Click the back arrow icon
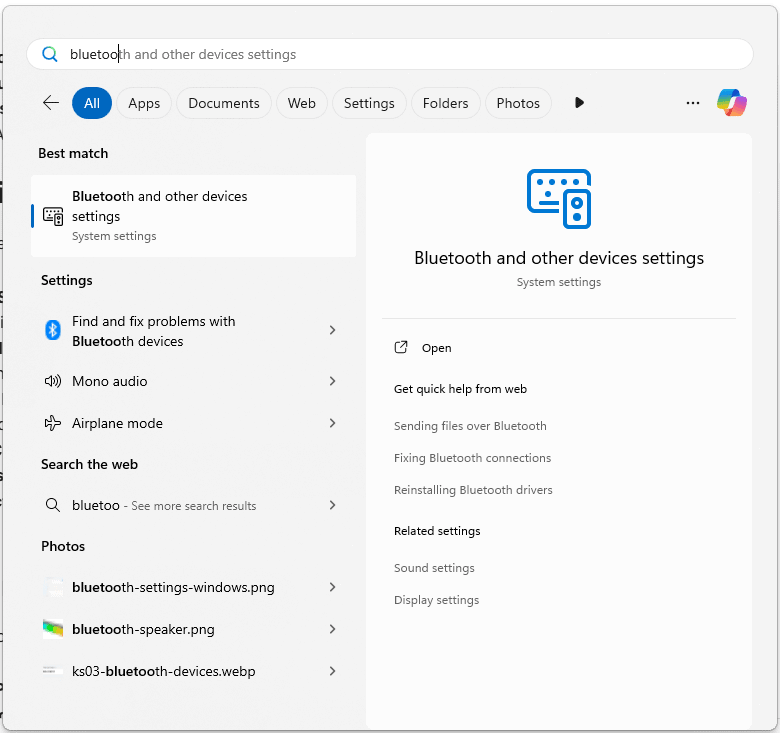This screenshot has height=733, width=780. (x=51, y=103)
